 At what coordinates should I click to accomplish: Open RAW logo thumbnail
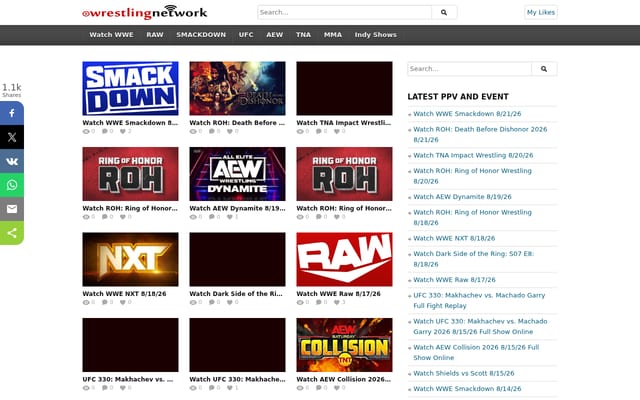(344, 259)
